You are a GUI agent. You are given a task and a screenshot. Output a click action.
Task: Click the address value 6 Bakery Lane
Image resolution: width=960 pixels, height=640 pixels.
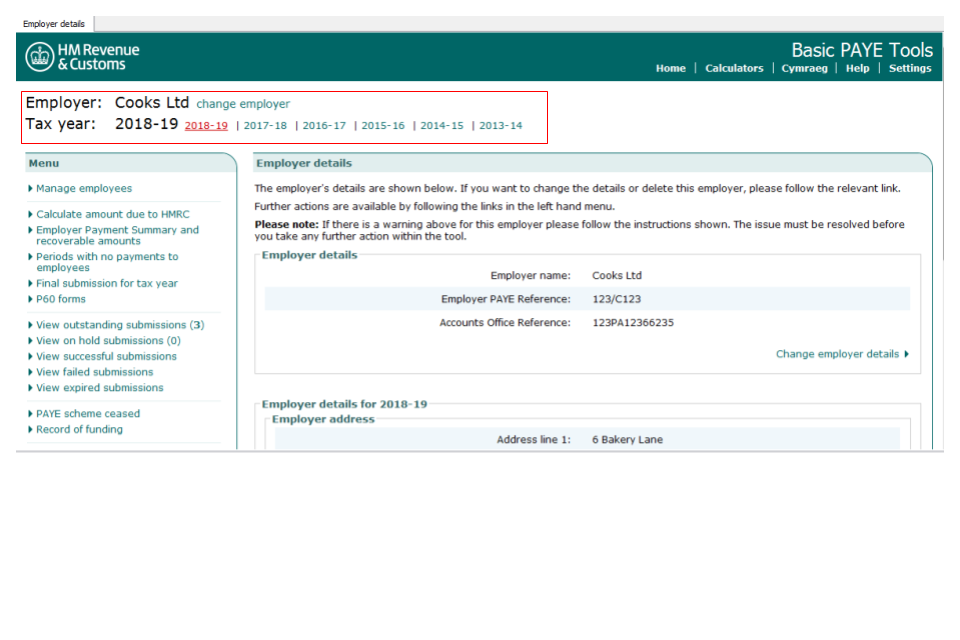click(x=627, y=440)
